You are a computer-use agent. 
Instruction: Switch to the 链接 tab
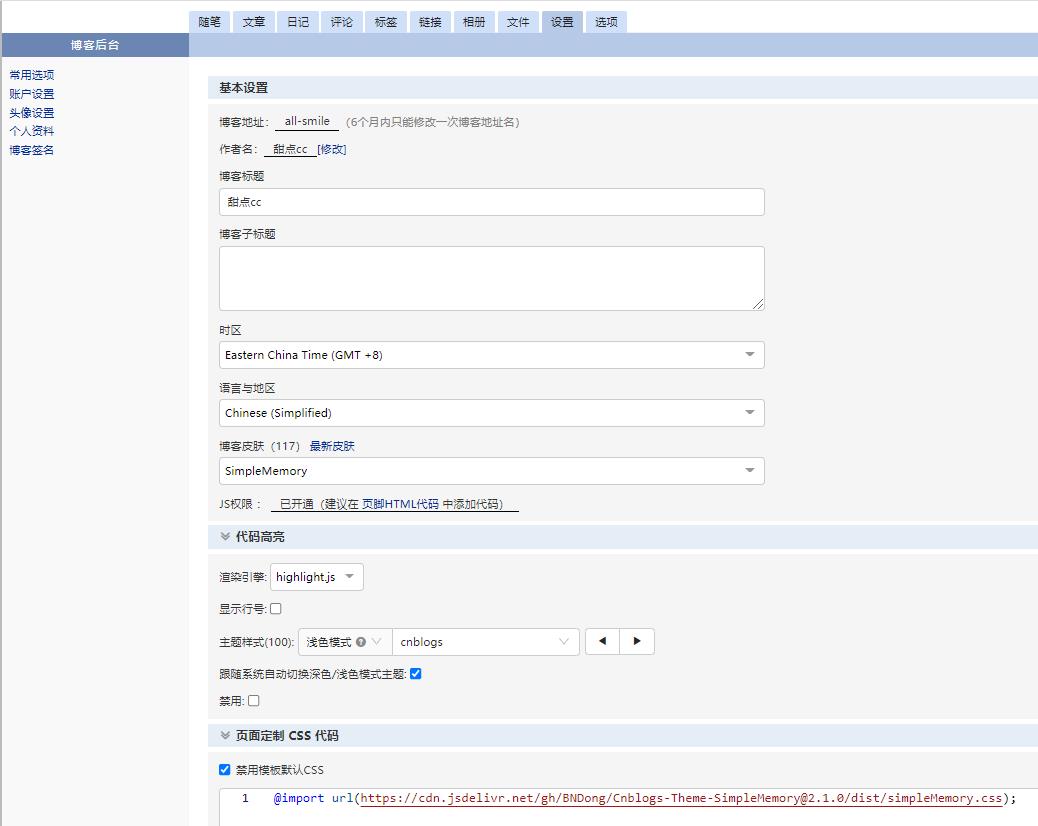(x=430, y=22)
